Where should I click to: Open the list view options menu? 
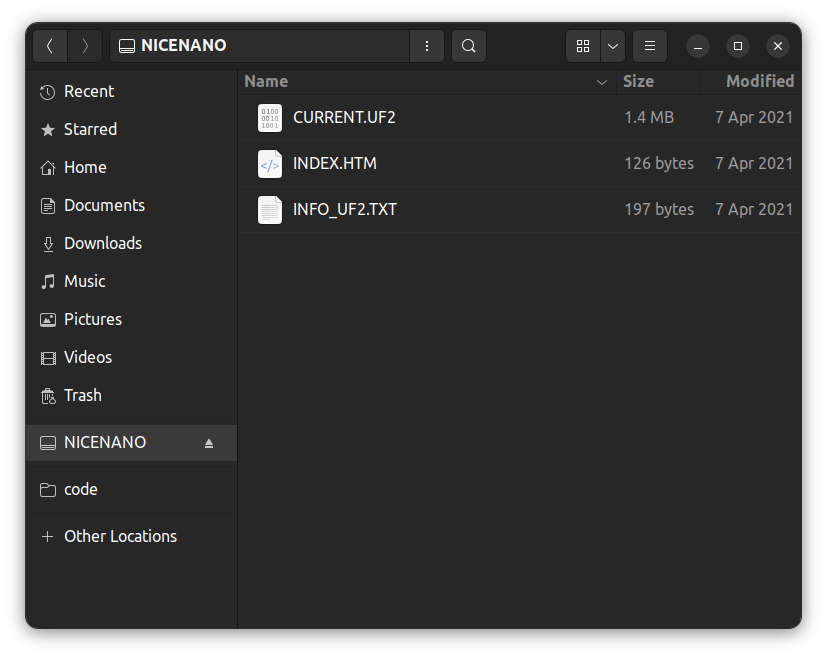pyautogui.click(x=649, y=46)
